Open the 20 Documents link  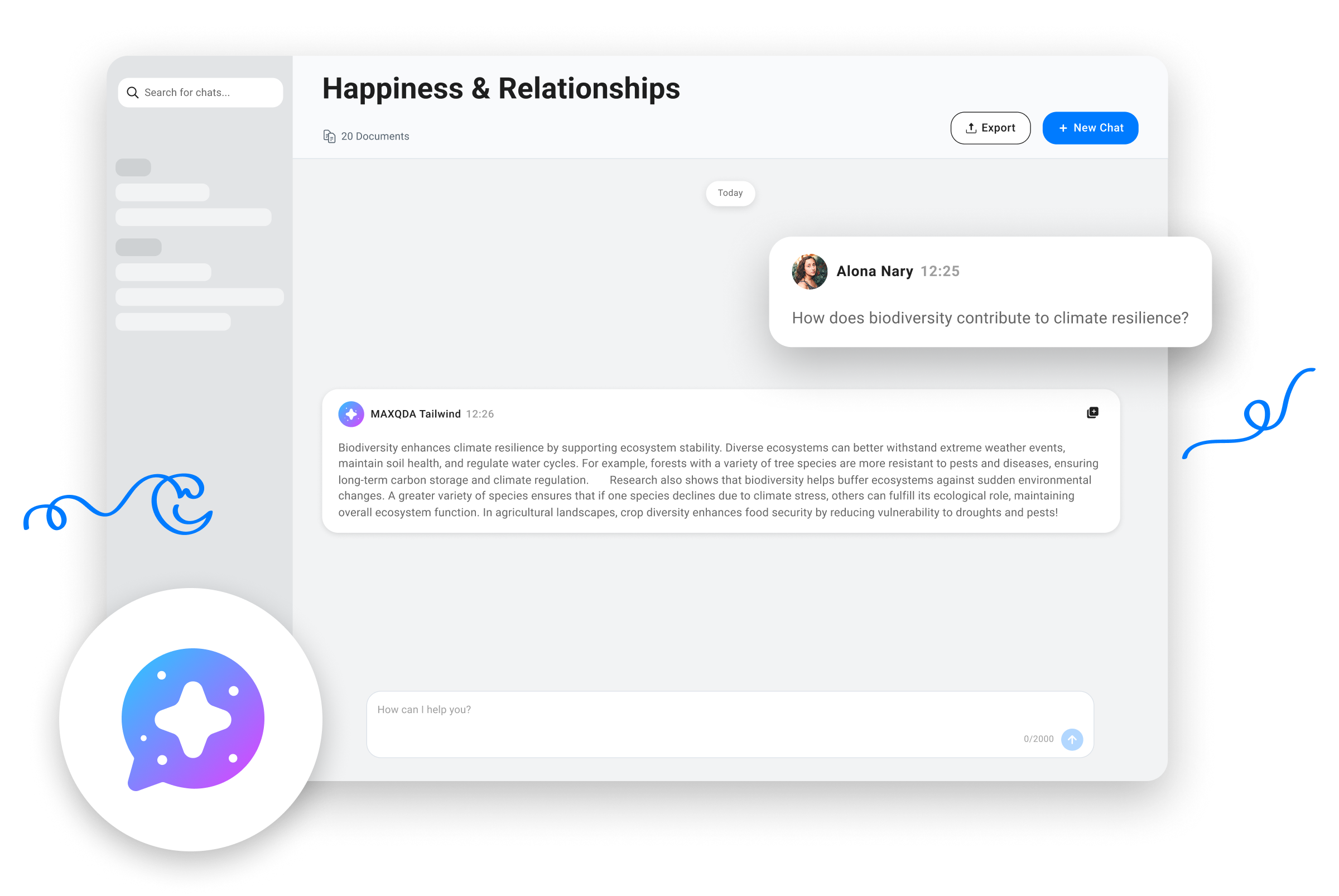pyautogui.click(x=375, y=136)
